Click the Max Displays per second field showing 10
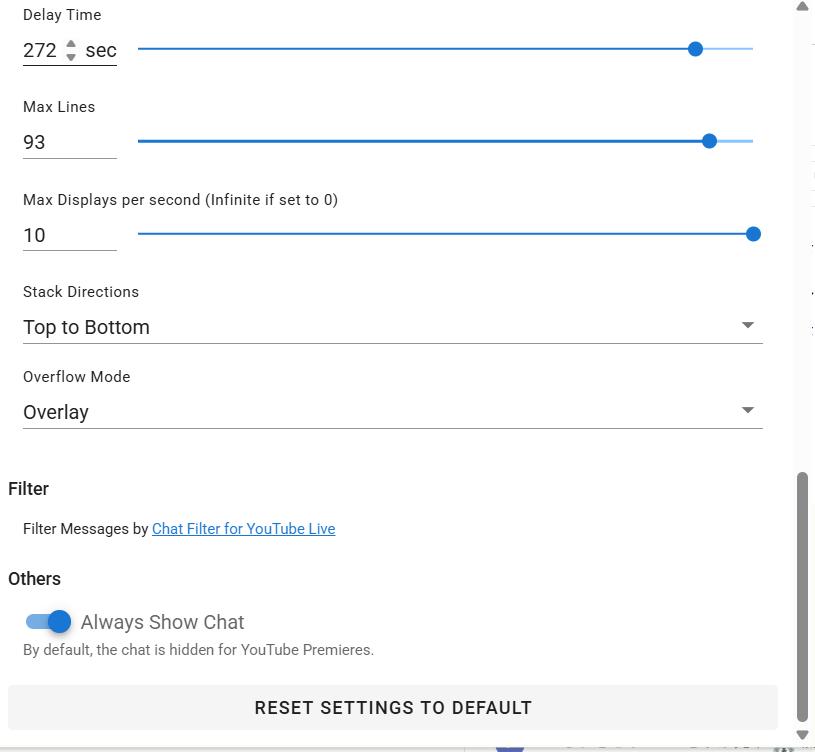This screenshot has height=752, width=815. [70, 235]
